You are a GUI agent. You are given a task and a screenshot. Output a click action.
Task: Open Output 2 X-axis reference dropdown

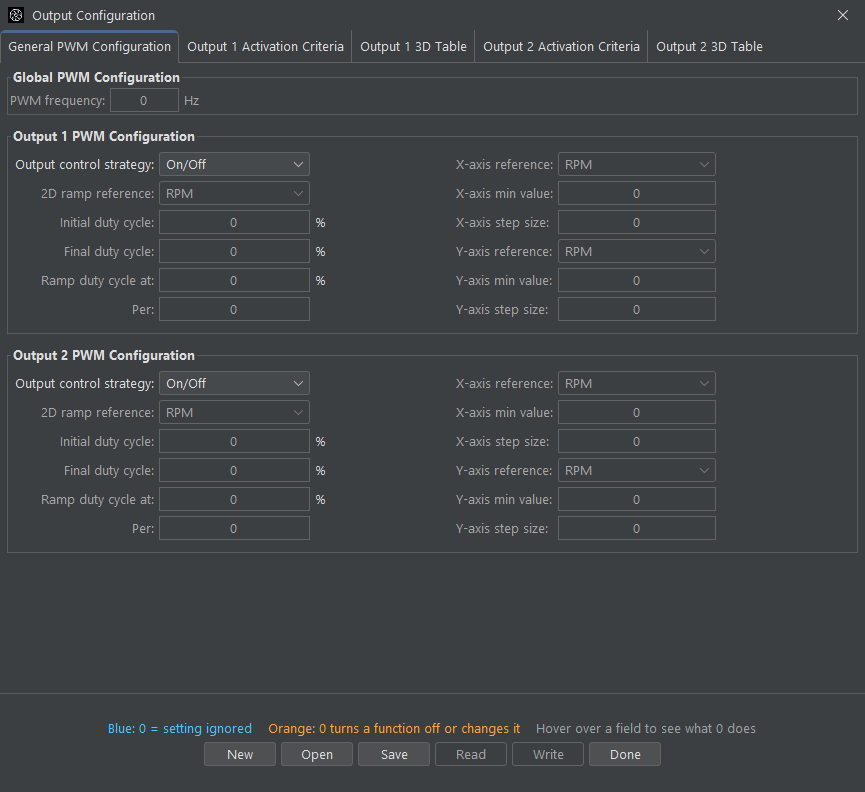tap(637, 383)
